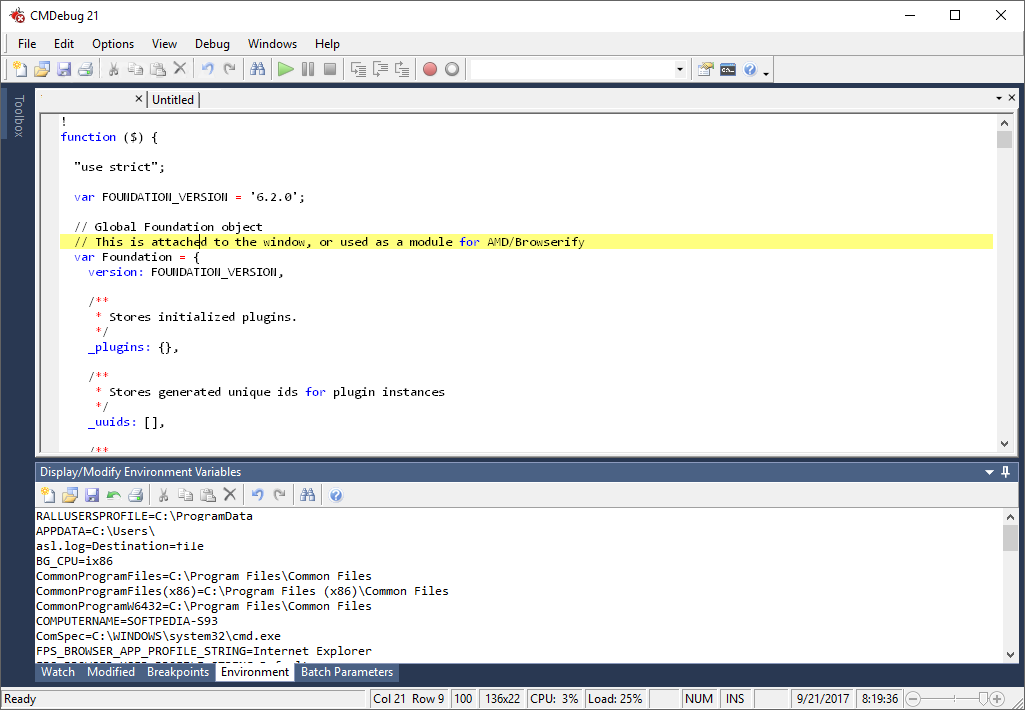Viewport: 1025px width, 710px height.
Task: Pause execution using the main toolbar
Action: (x=308, y=69)
